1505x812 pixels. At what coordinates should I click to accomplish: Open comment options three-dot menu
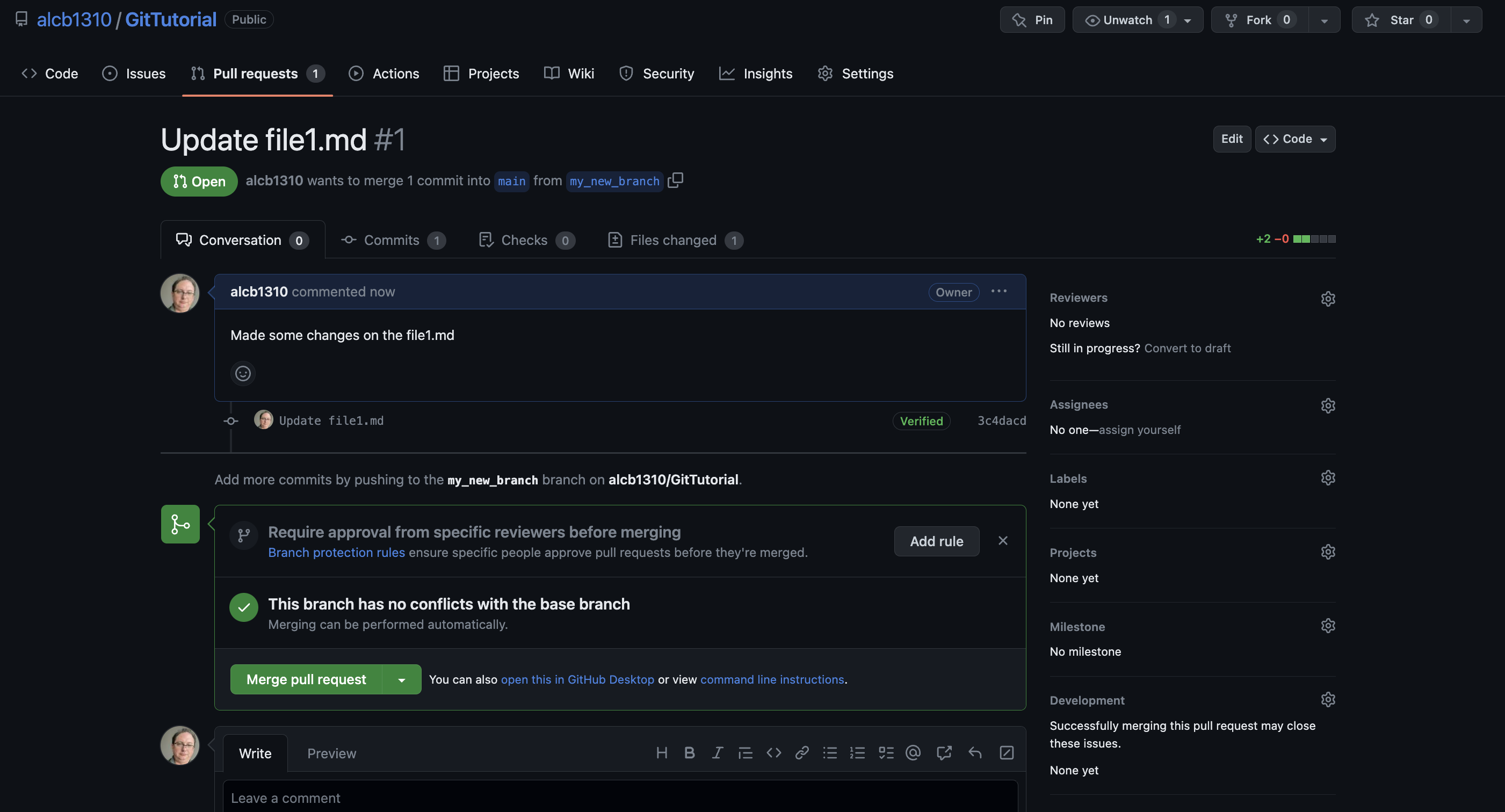click(998, 292)
